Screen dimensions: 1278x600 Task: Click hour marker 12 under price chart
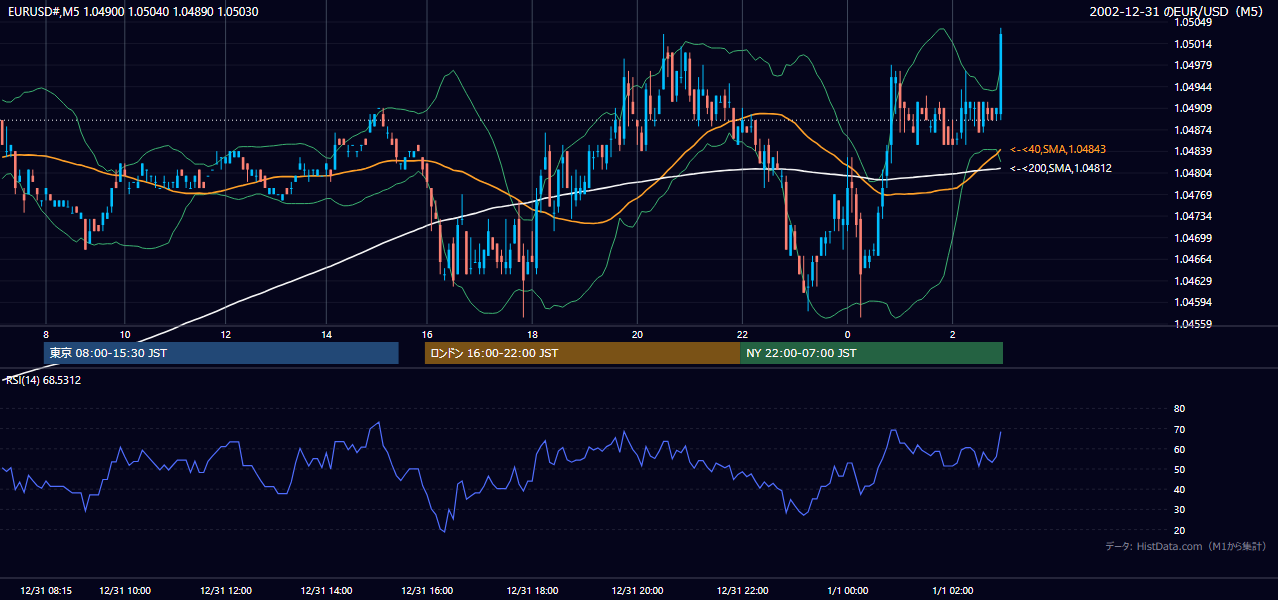226,334
